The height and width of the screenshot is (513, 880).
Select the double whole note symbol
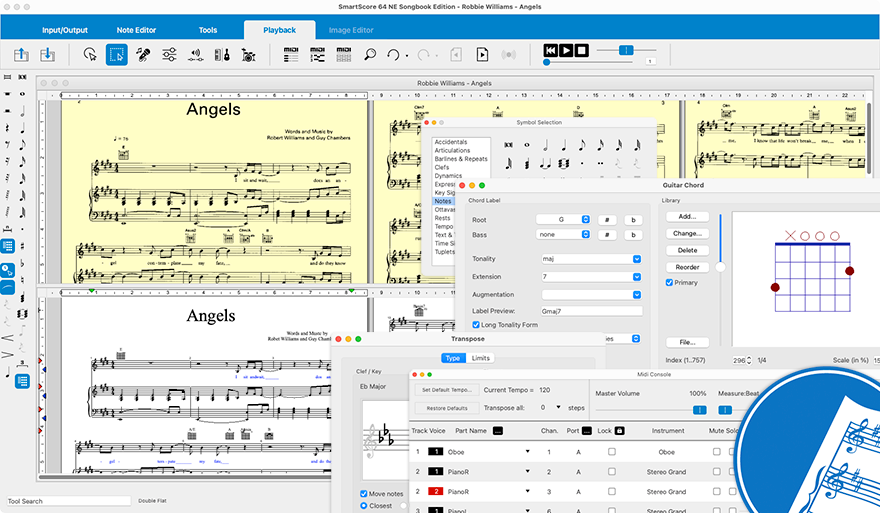point(508,145)
